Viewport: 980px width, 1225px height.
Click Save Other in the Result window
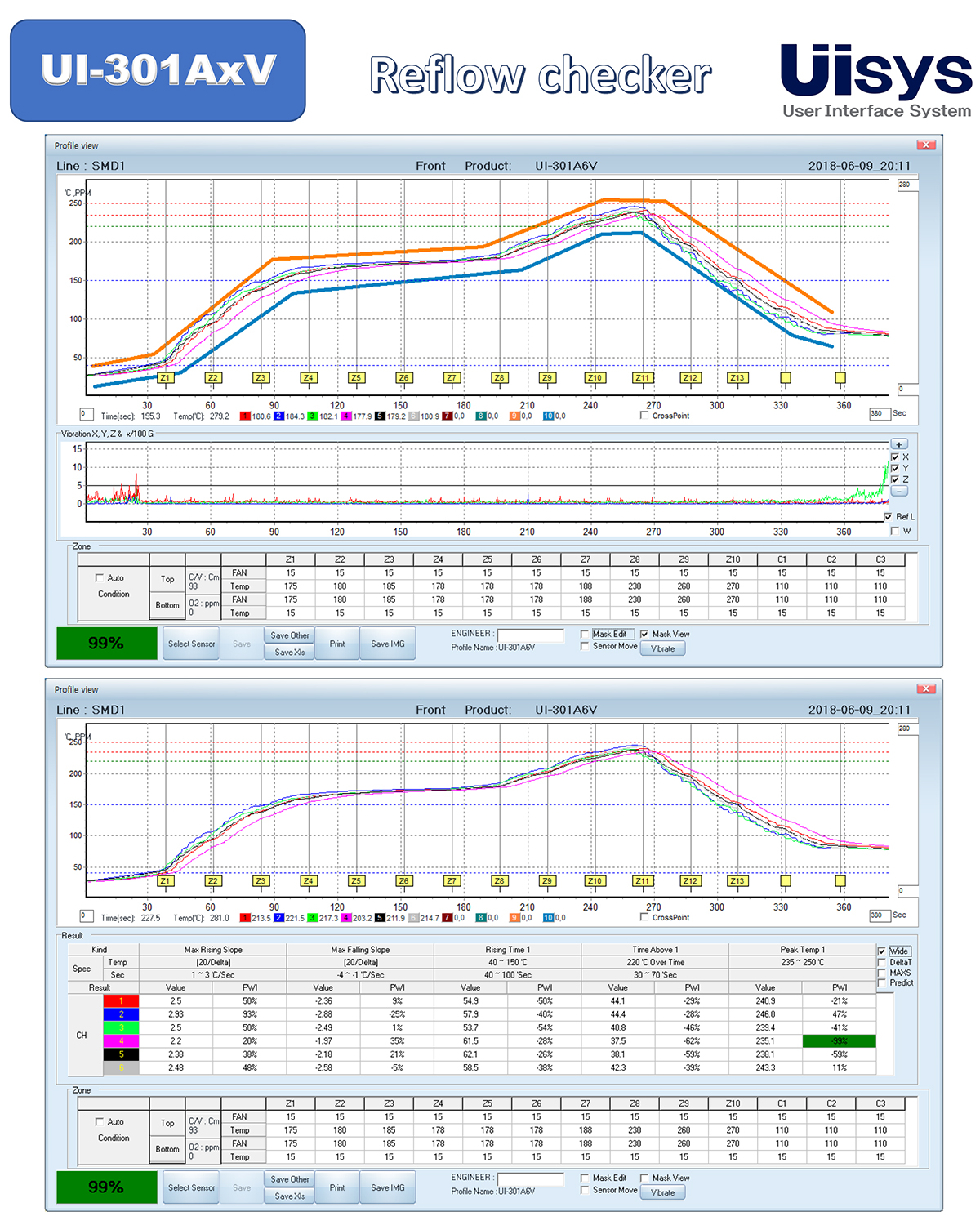(290, 1178)
